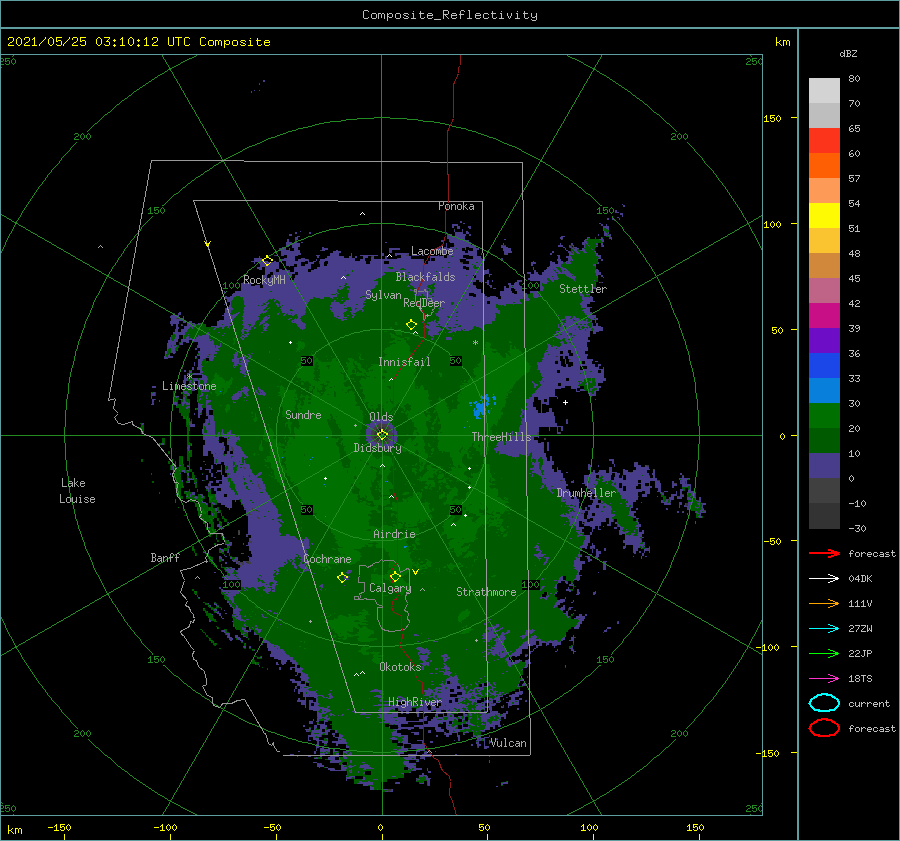
Task: Click the green 22JP arrow in the legend
Action: (824, 653)
